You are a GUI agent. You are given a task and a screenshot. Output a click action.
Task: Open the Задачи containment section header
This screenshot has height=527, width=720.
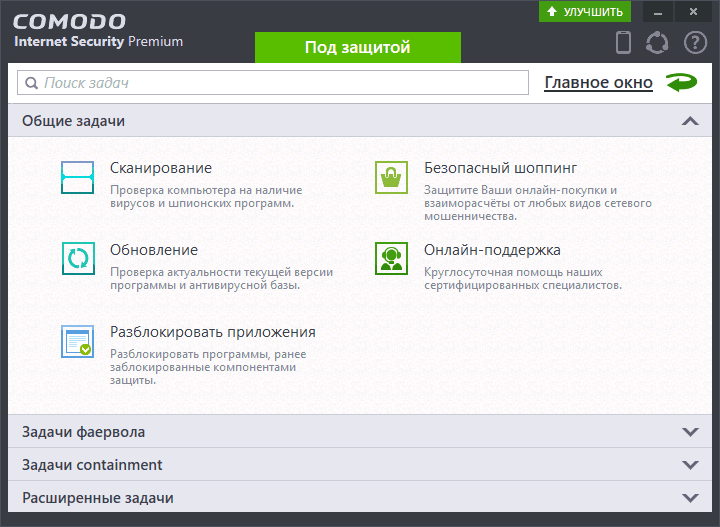[x=360, y=465]
